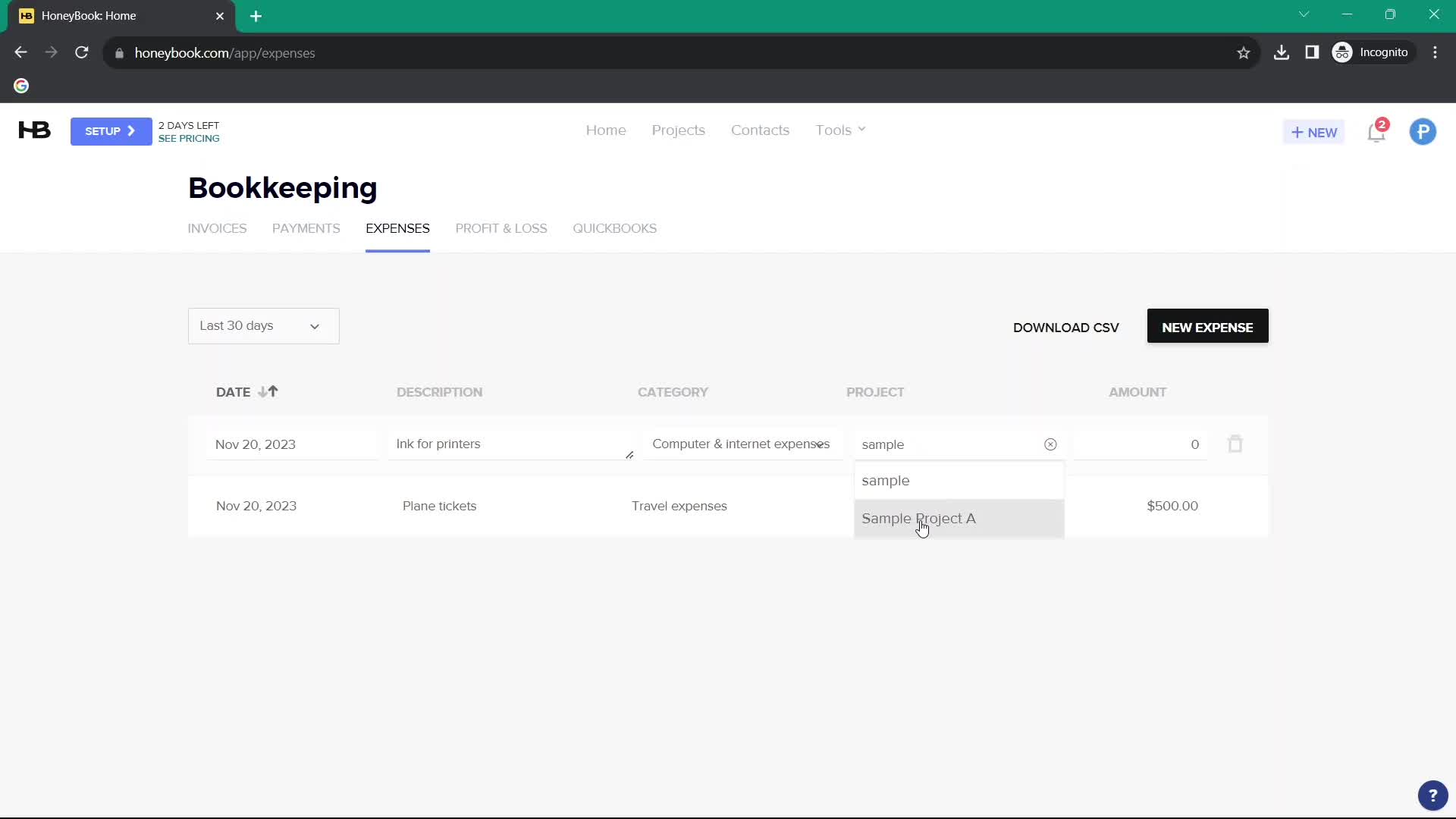Click the $500.00 amount cell
This screenshot has width=1456, height=819.
(1172, 506)
